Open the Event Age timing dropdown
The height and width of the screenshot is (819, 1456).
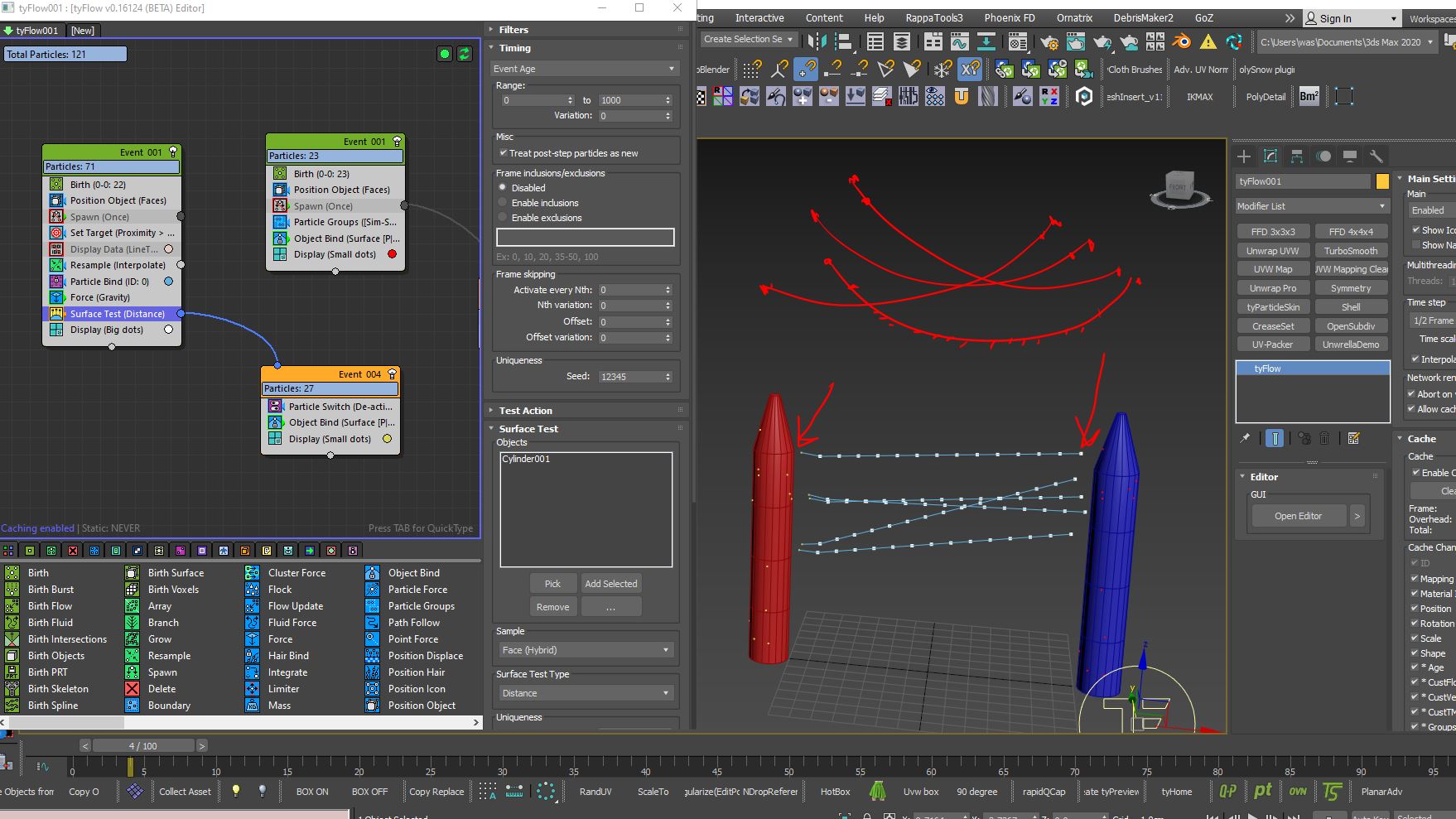(x=585, y=69)
